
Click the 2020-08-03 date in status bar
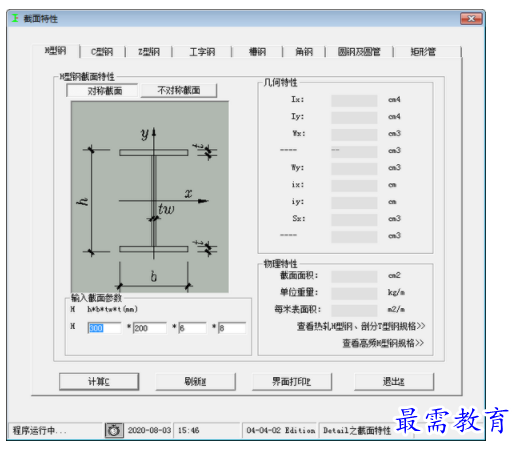(x=149, y=430)
